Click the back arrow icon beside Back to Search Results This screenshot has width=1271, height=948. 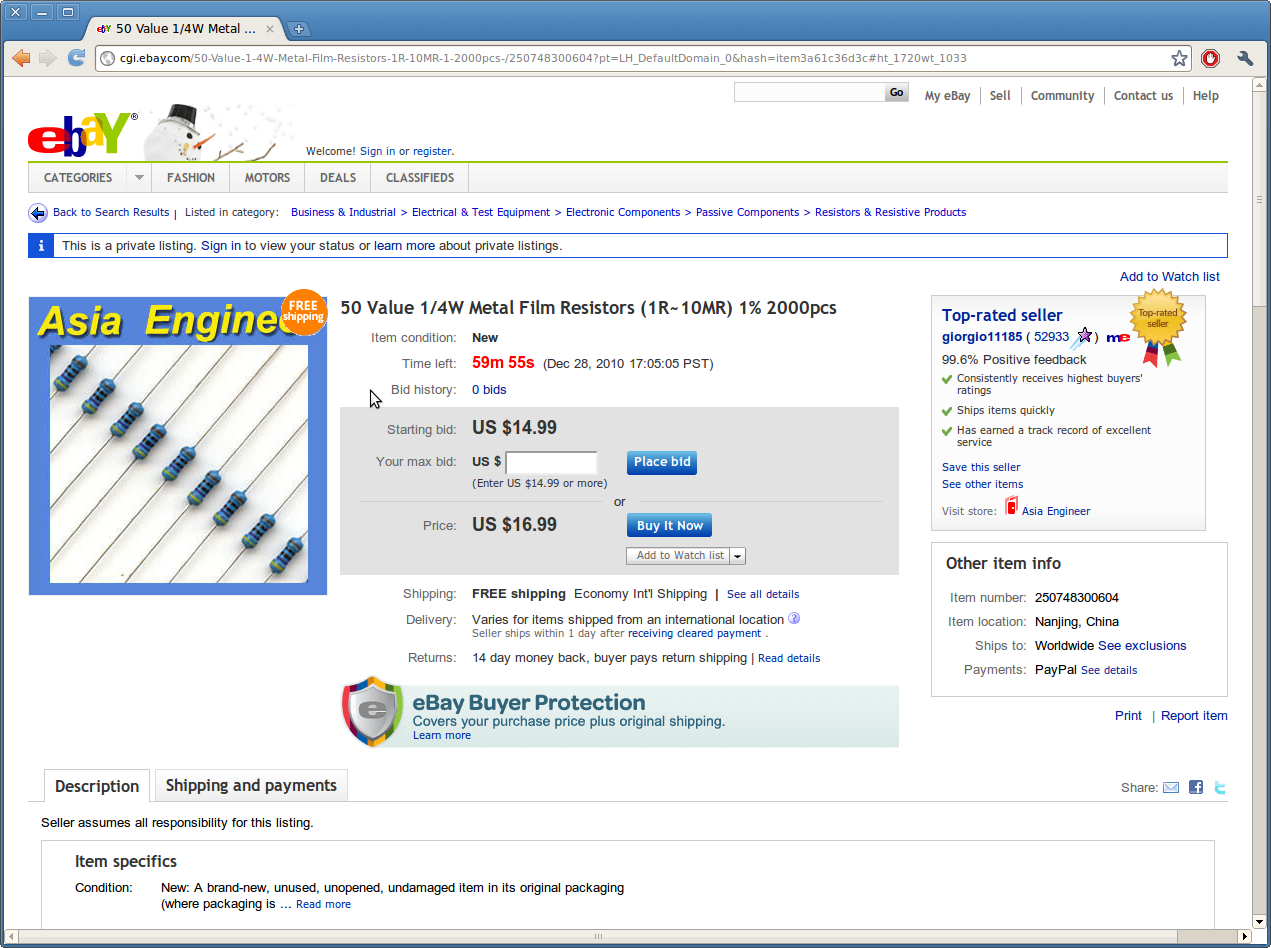point(37,212)
